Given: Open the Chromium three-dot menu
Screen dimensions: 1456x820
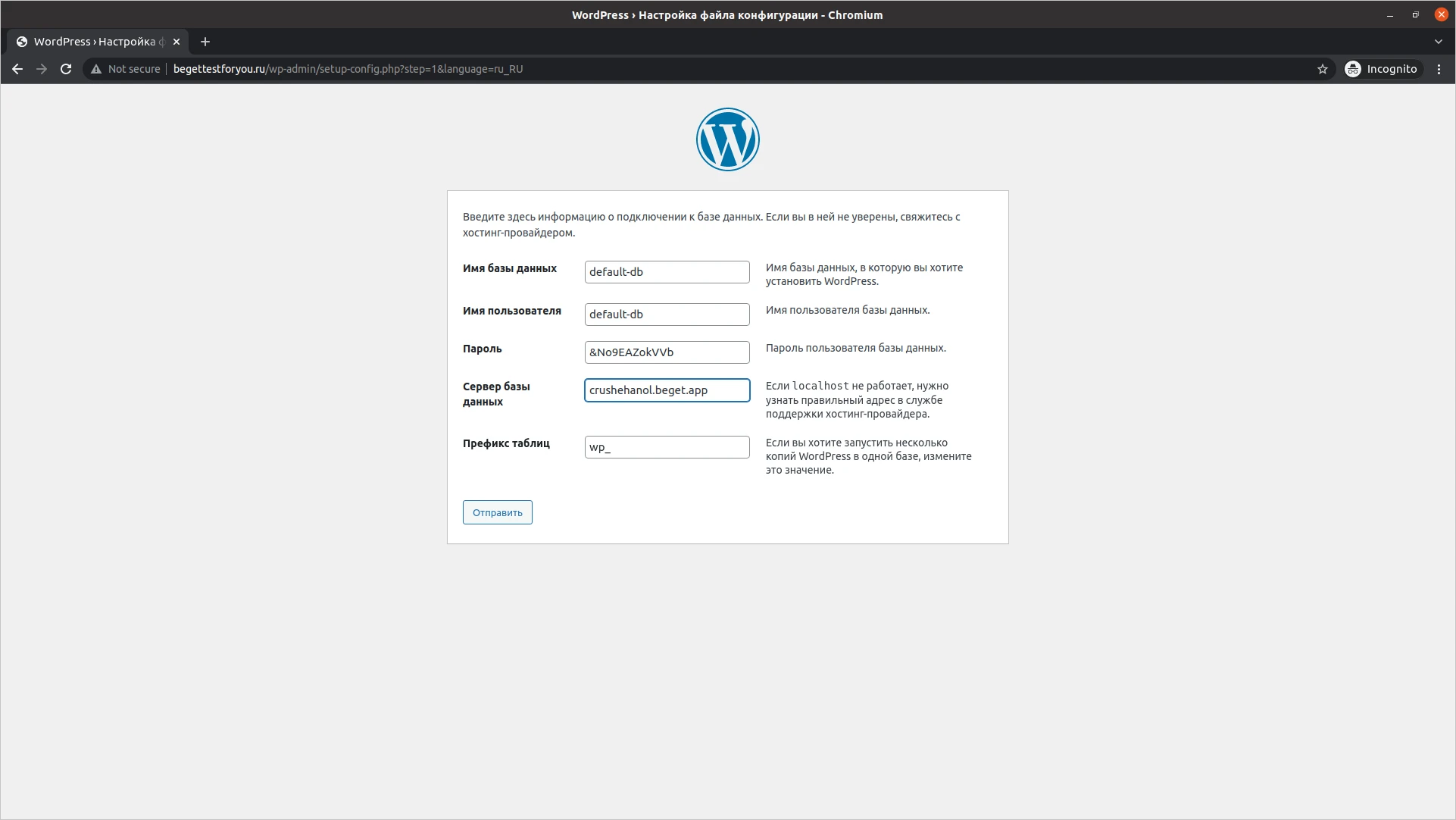Looking at the screenshot, I should click(1439, 69).
